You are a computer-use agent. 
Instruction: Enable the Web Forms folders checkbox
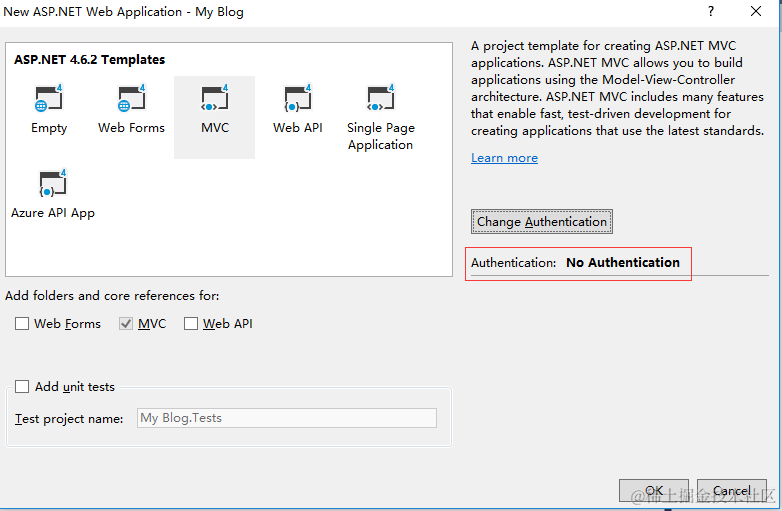tap(22, 324)
